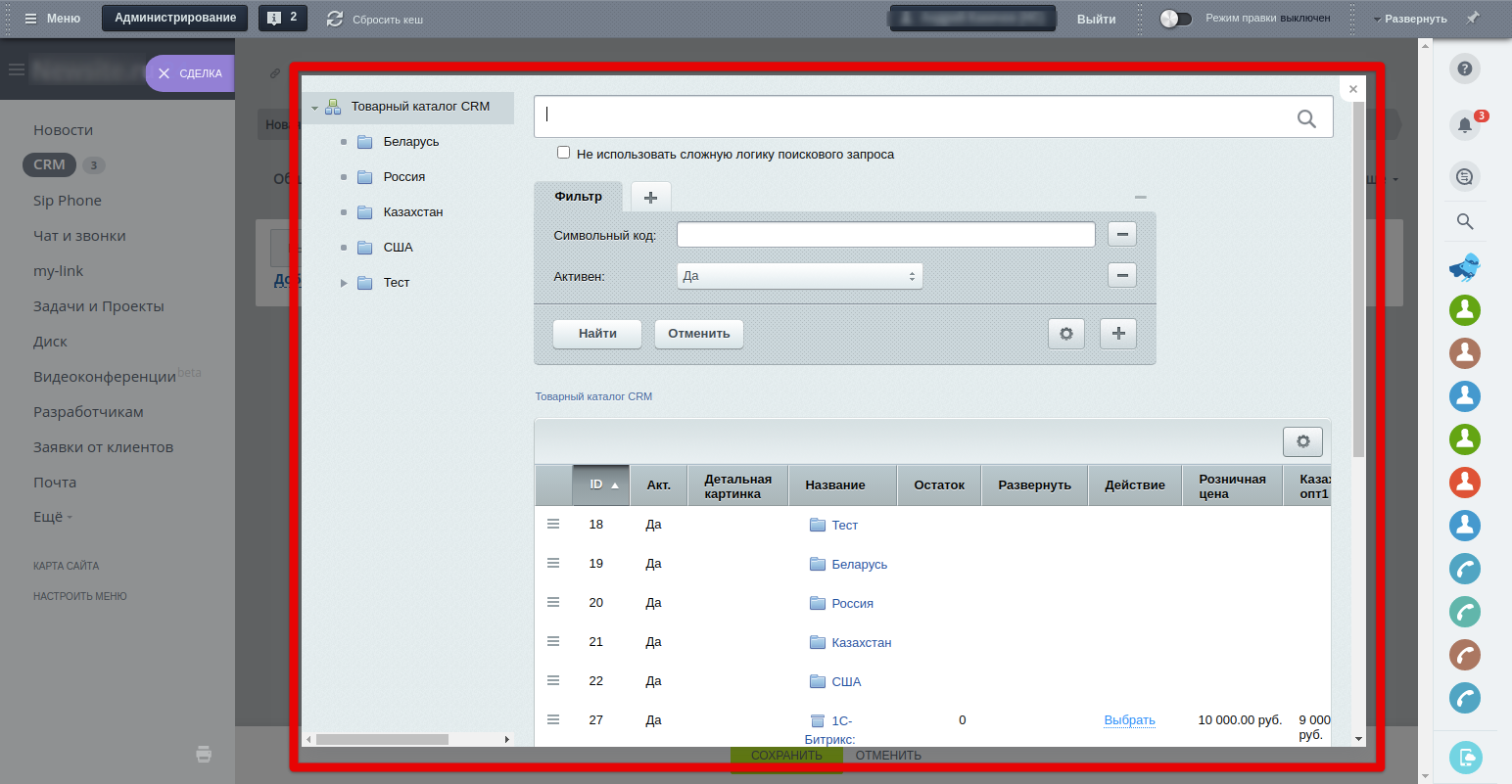The image size is (1512, 784).
Task: Click the Сбросить кеш refresh icon
Action: coord(335,19)
